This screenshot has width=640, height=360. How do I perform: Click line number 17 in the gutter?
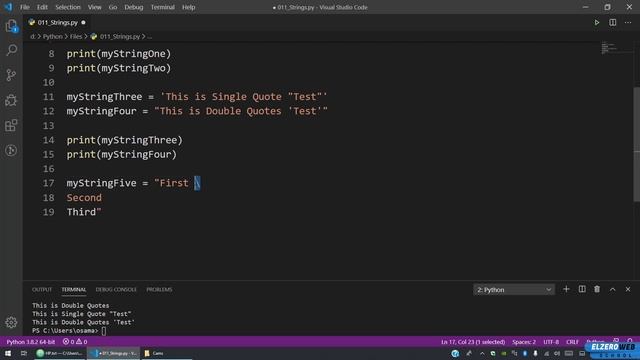coord(48,183)
